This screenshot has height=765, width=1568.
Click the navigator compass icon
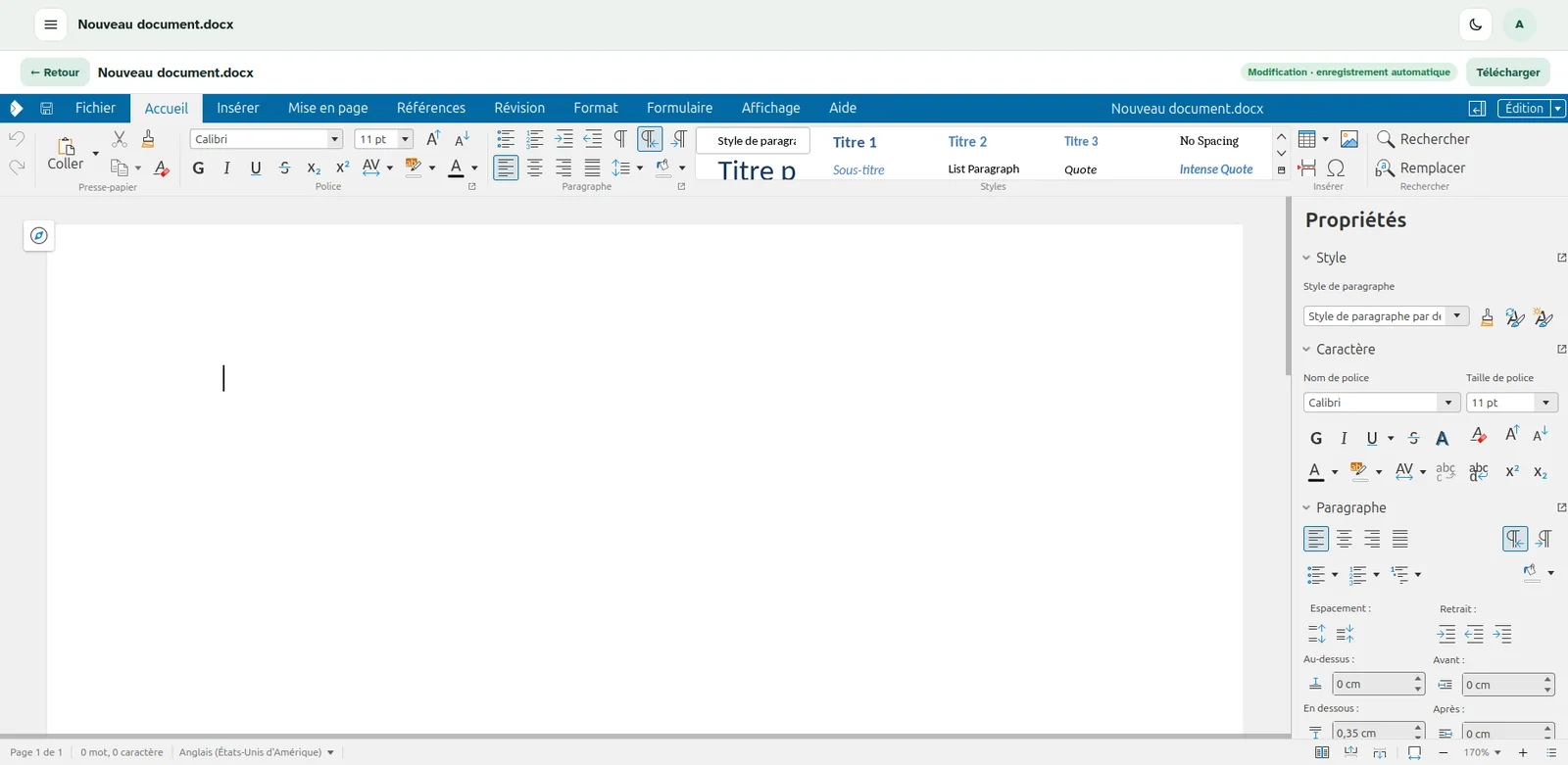tap(38, 235)
